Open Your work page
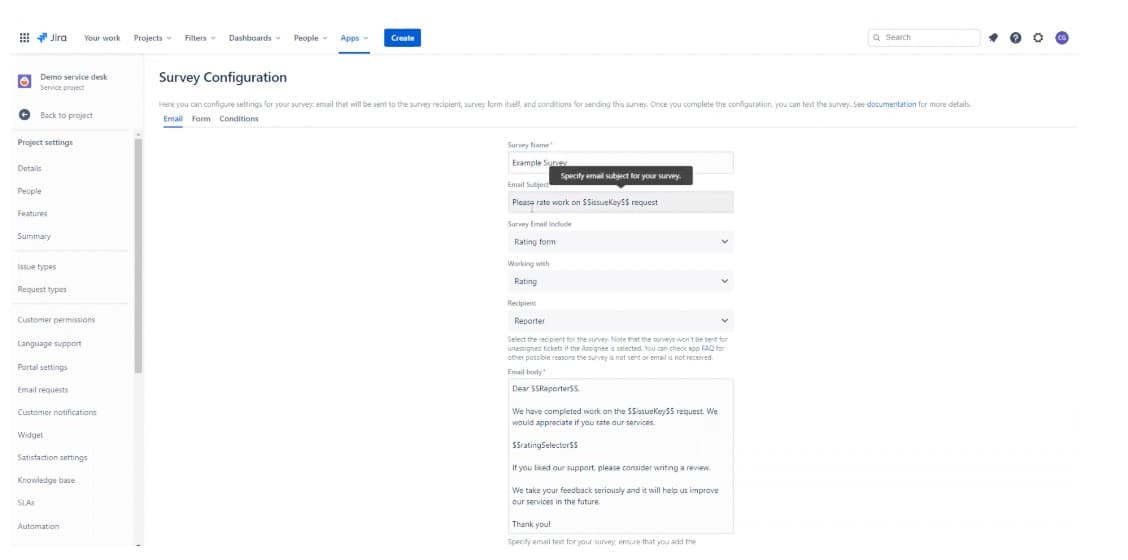 click(x=102, y=38)
